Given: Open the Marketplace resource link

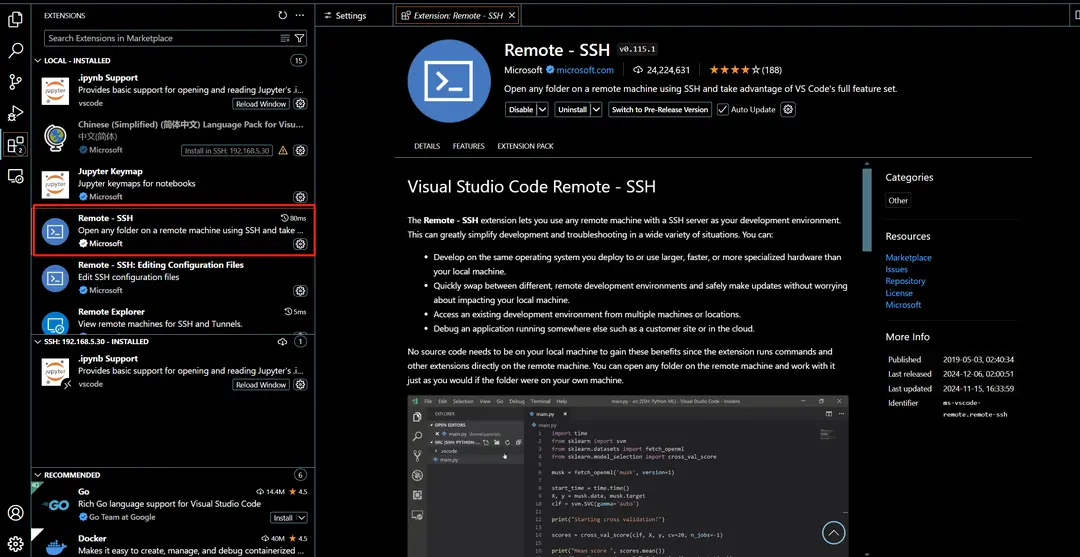Looking at the screenshot, I should point(908,258).
